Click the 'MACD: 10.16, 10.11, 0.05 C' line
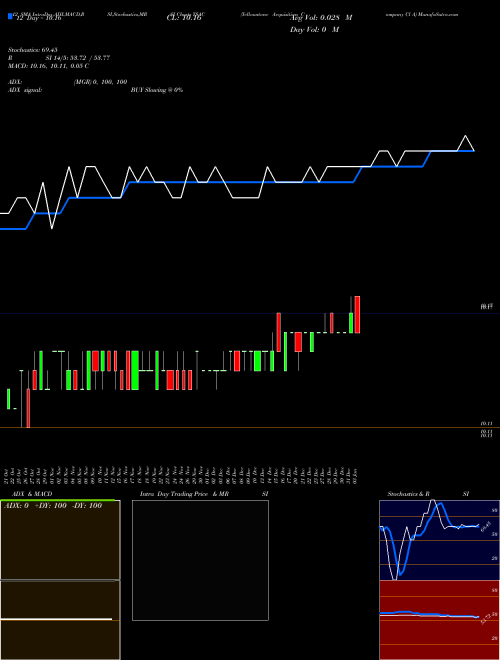 48,66
